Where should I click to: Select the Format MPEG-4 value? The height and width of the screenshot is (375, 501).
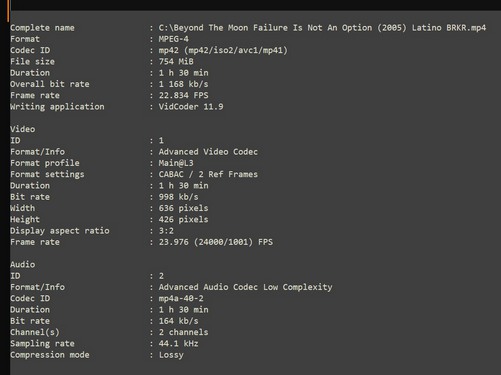[x=173, y=39]
